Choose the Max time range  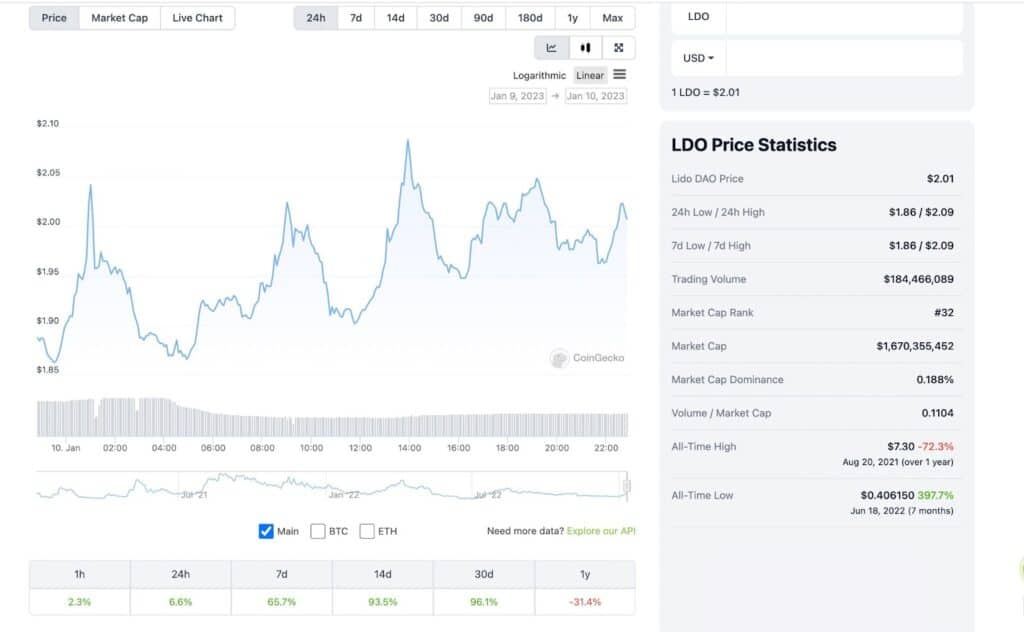point(613,18)
